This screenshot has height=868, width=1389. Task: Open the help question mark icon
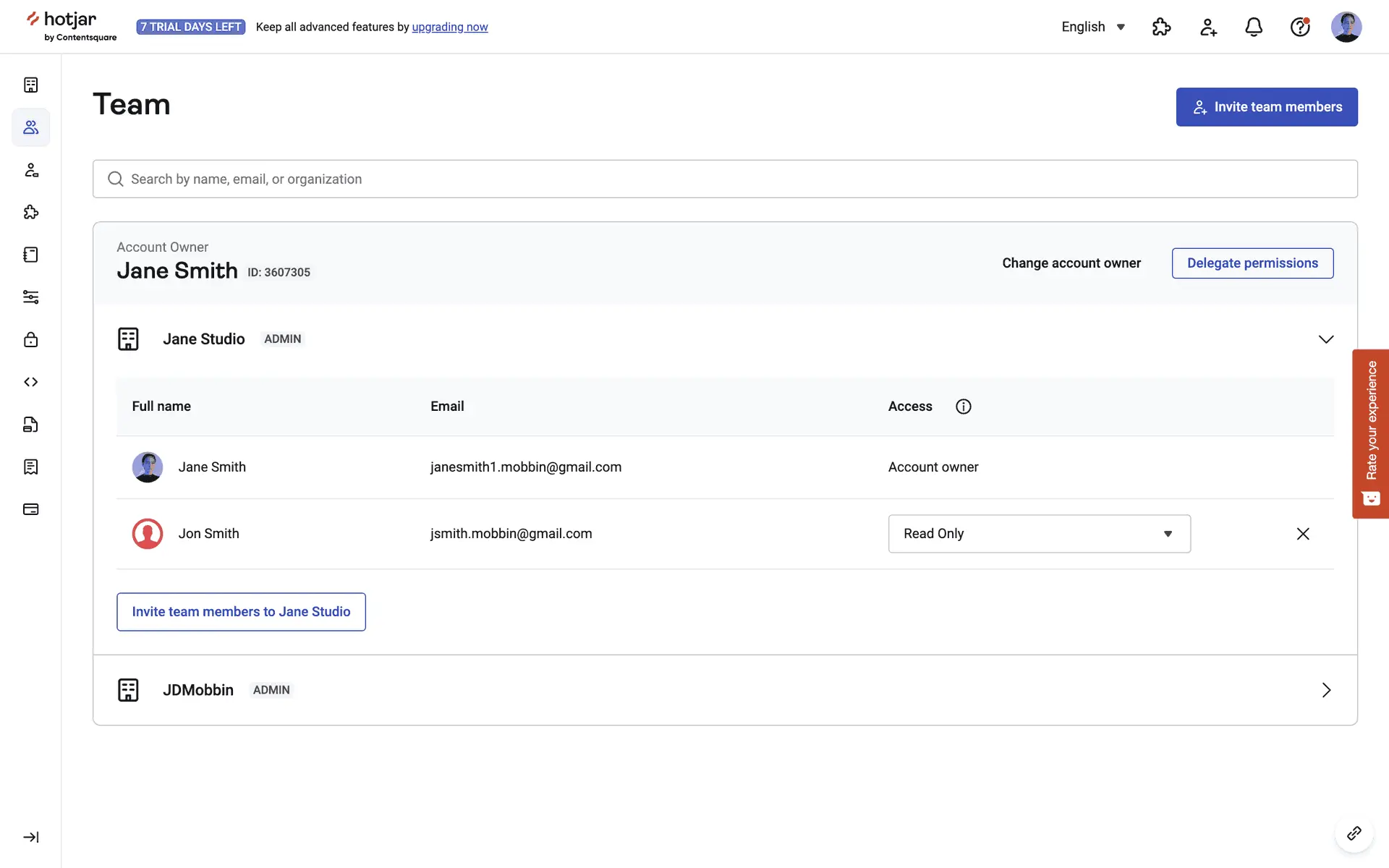(x=1300, y=27)
